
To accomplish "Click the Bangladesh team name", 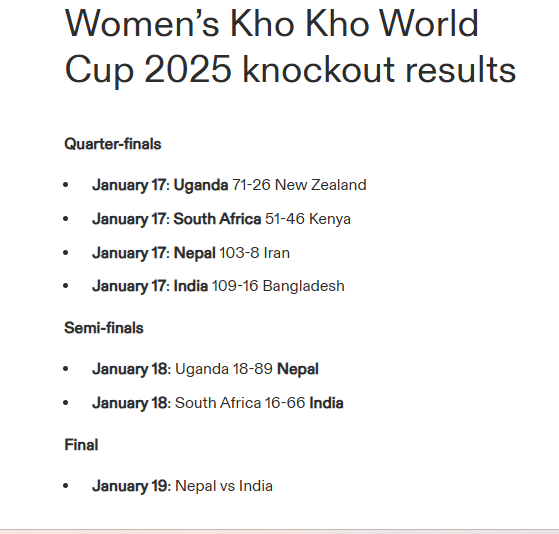I will [x=304, y=286].
